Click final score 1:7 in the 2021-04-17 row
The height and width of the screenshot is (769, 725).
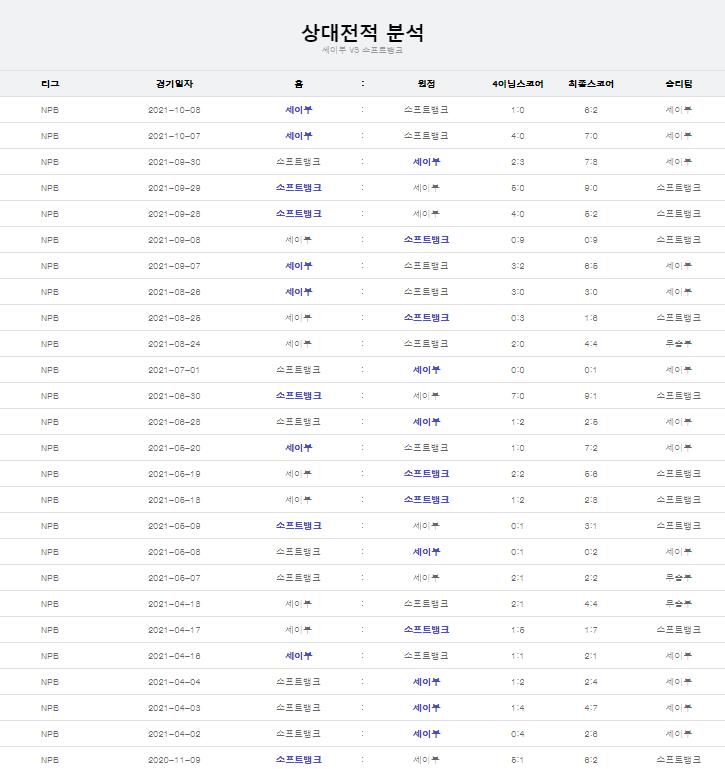point(591,630)
